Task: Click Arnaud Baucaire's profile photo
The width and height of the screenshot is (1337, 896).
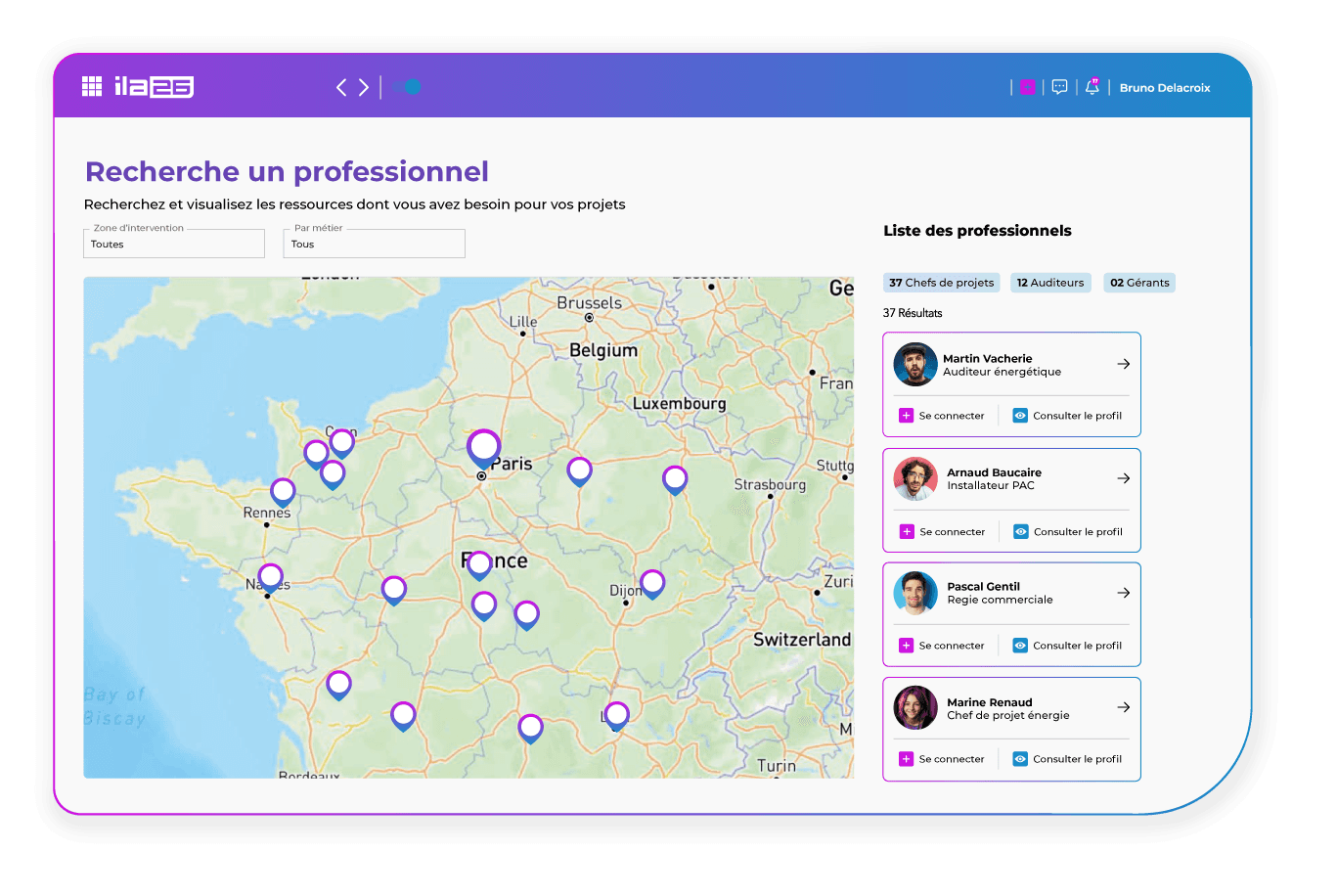Action: coord(915,478)
